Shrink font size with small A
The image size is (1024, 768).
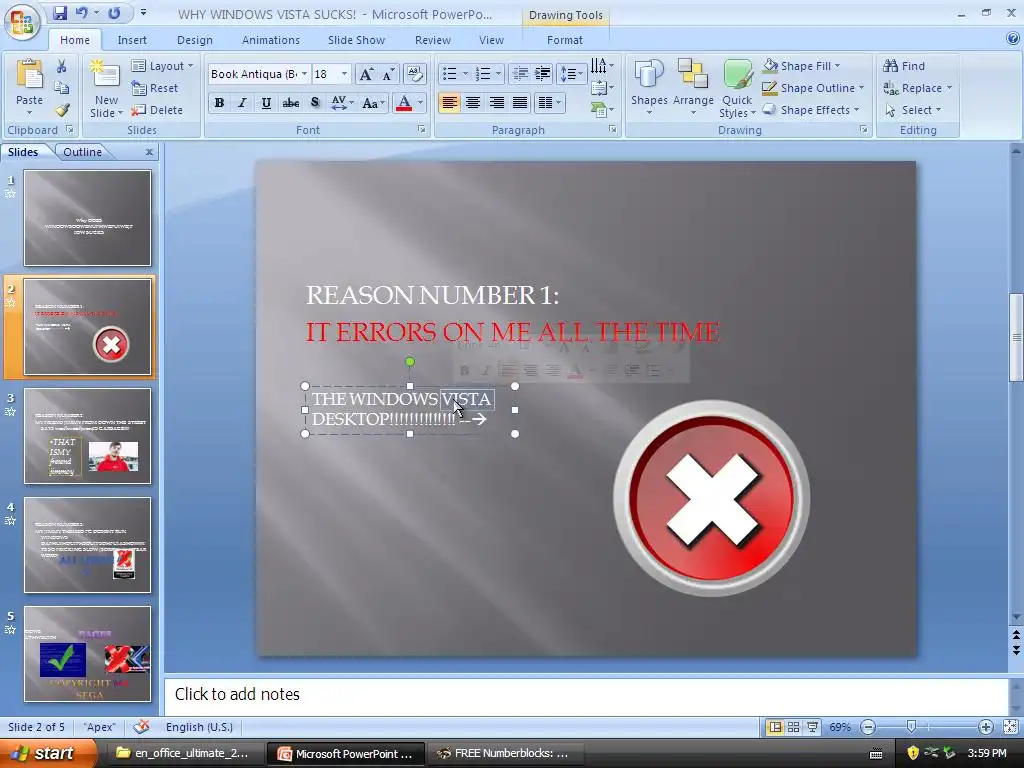388,74
